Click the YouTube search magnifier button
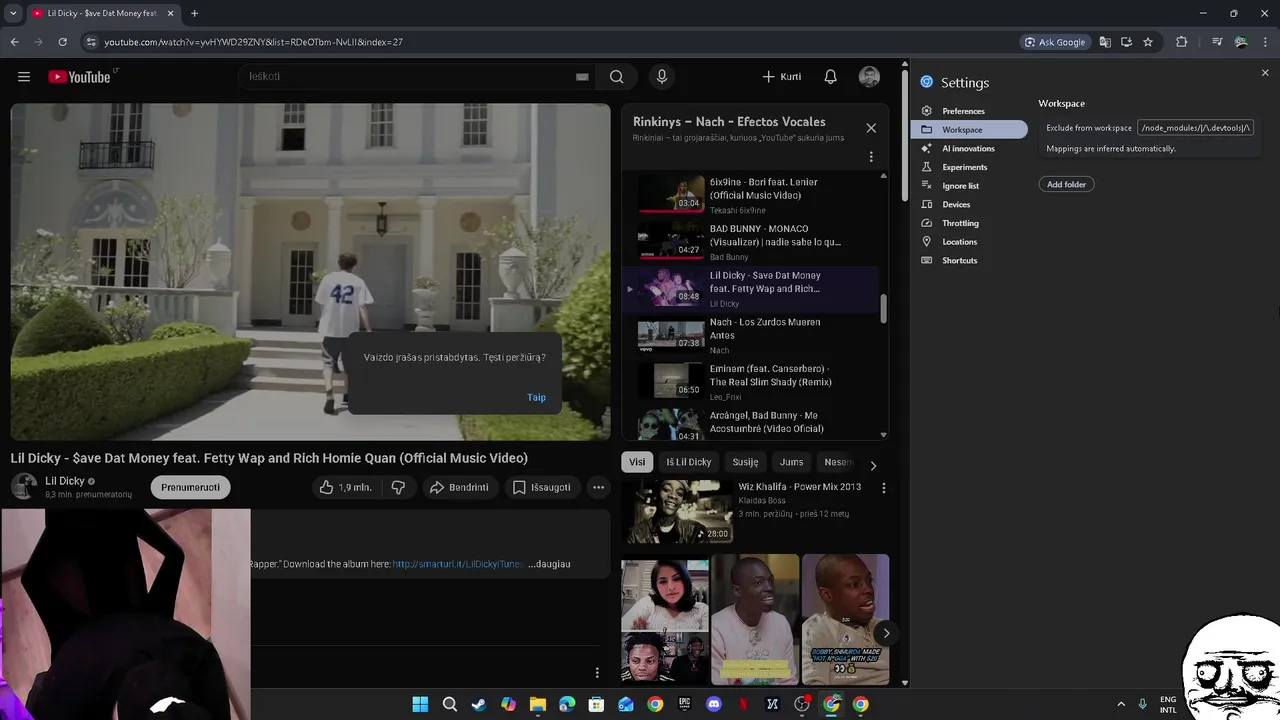Screen dimensions: 1280x720 tap(617, 77)
